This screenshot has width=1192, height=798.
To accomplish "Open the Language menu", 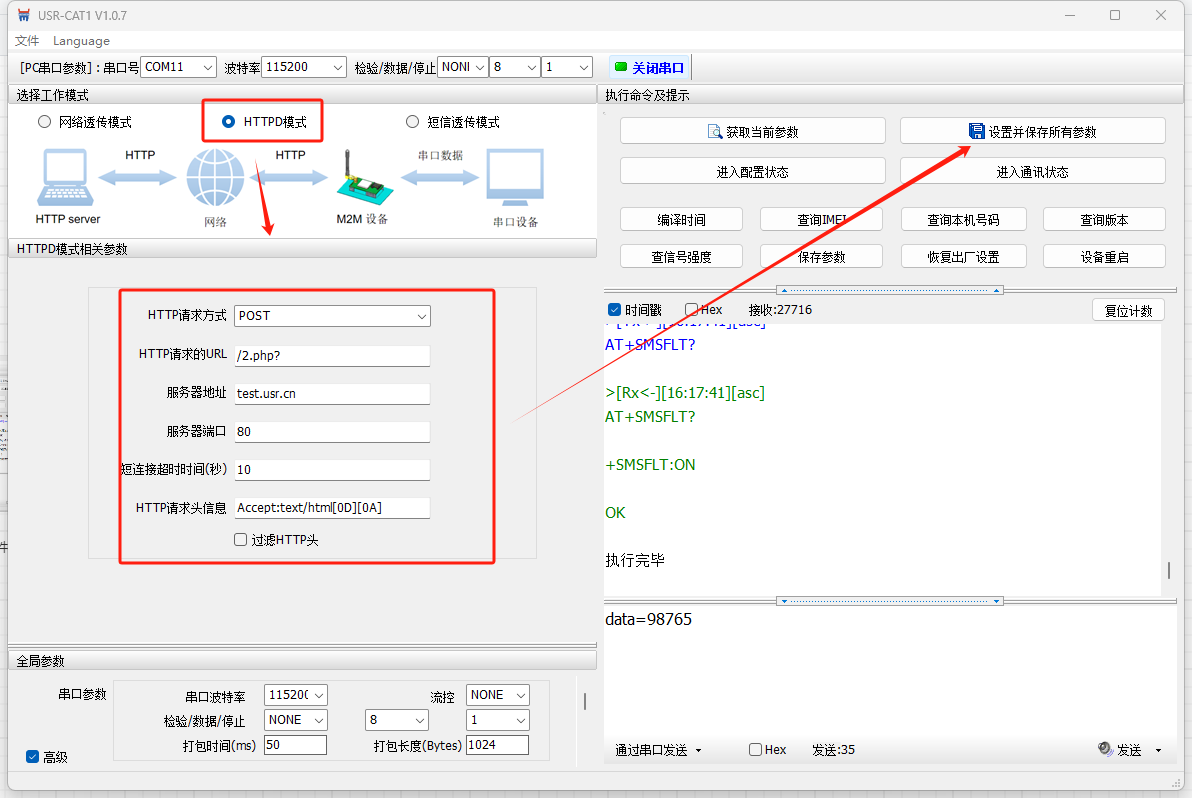I will [81, 41].
